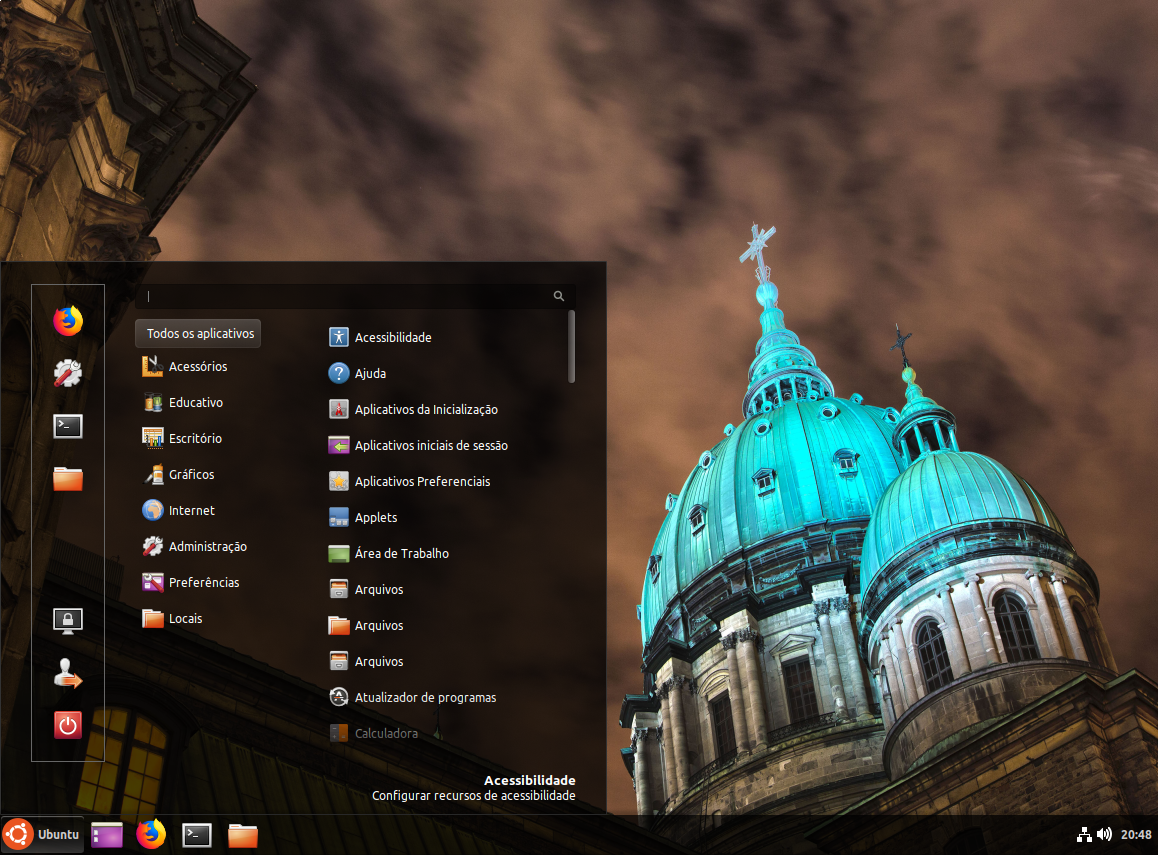1158x855 pixels.
Task: Select the Acessórios category label
Action: click(x=198, y=366)
